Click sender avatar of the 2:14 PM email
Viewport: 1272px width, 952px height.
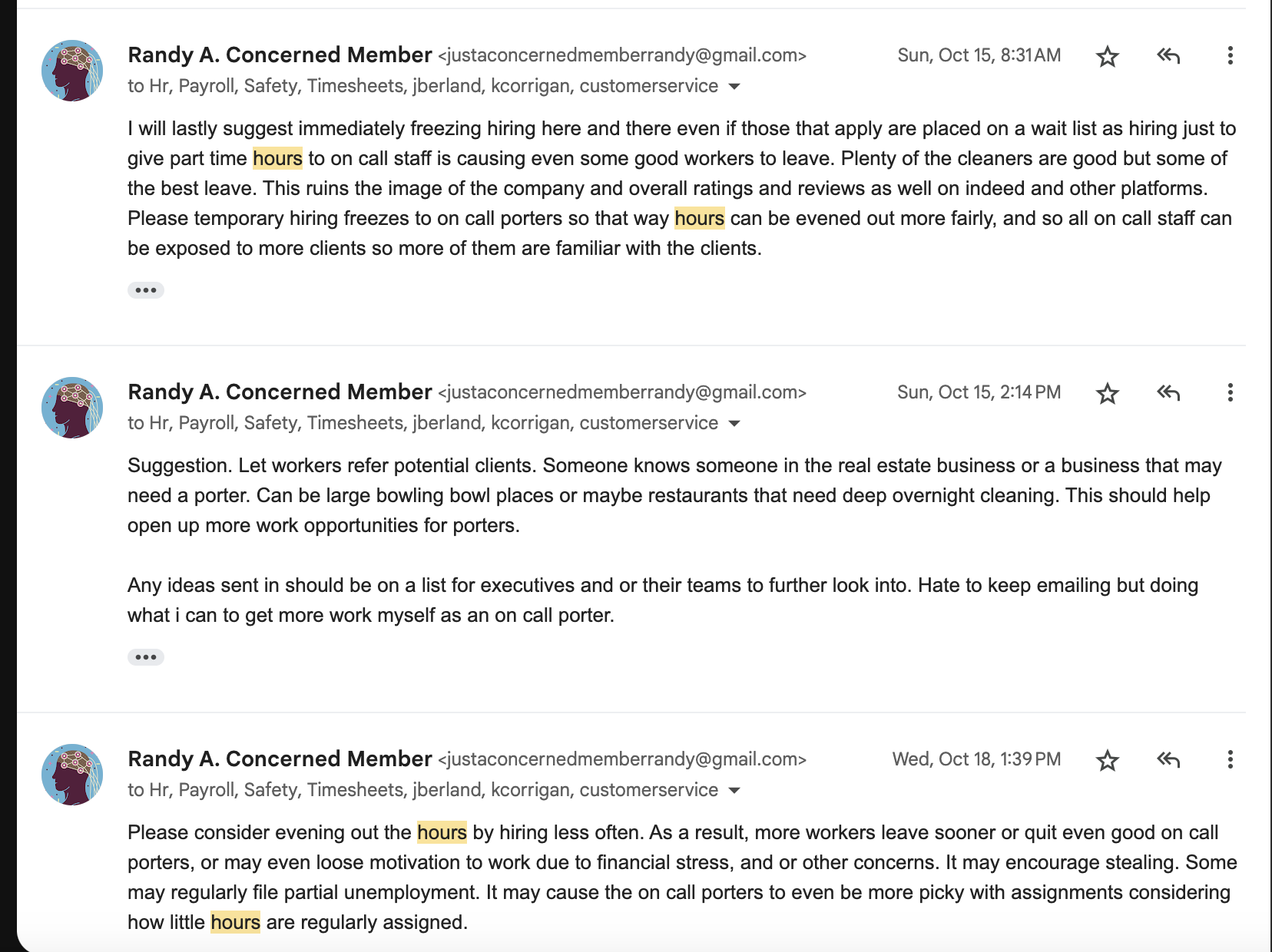pos(72,408)
